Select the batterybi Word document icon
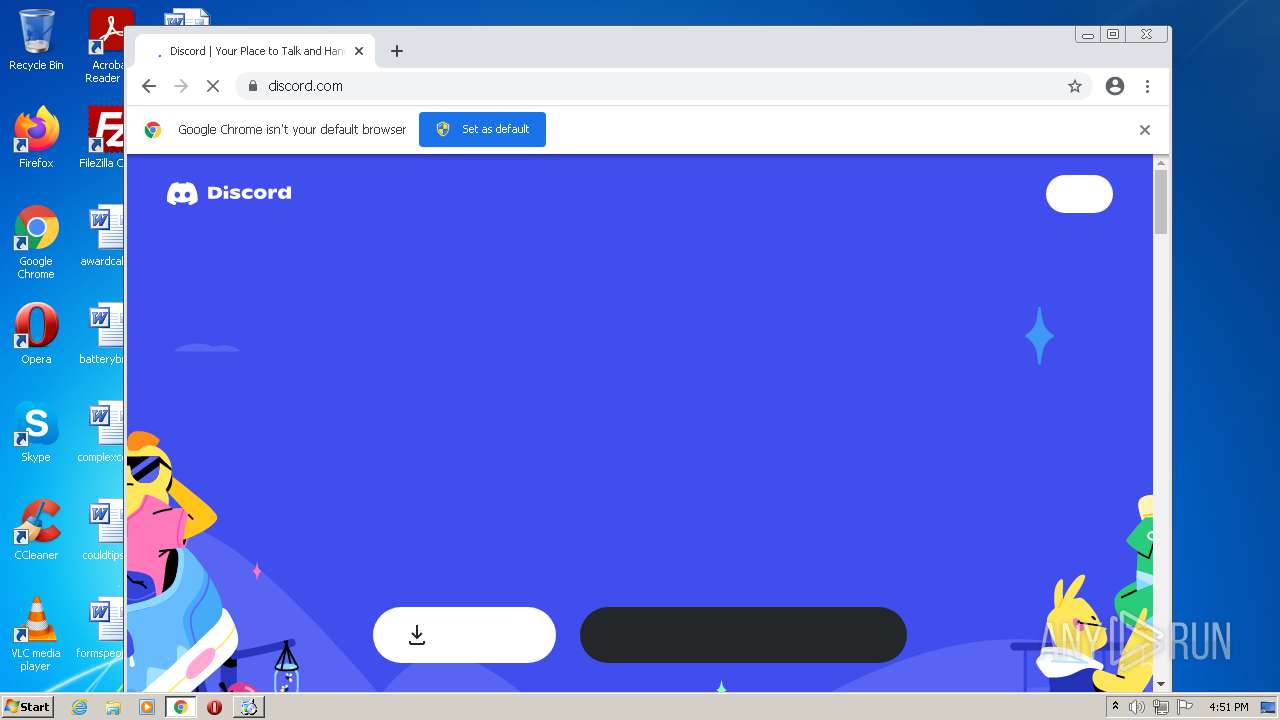This screenshot has width=1280, height=720. coord(103,333)
